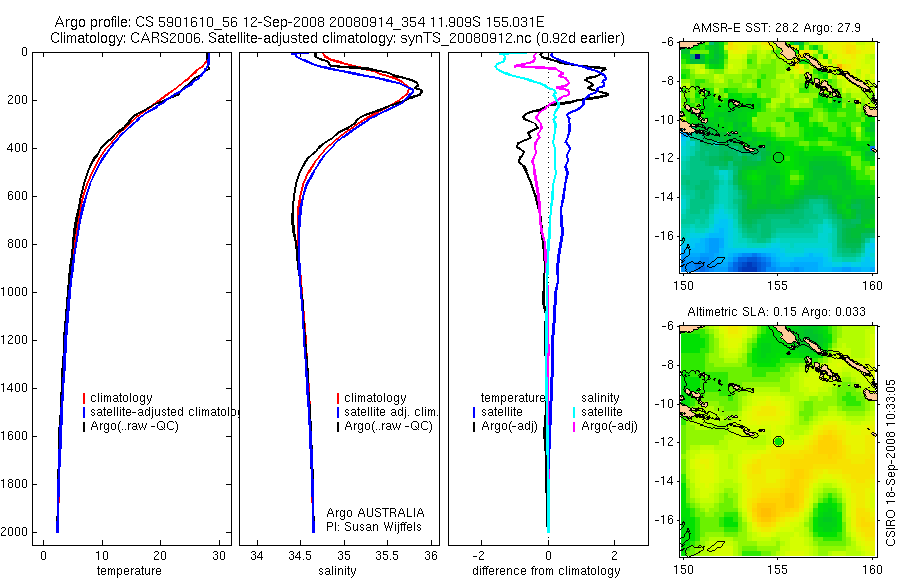This screenshot has width=900, height=580.
Task: Click latitude label '-16' on SLA map
Action: [x=666, y=520]
